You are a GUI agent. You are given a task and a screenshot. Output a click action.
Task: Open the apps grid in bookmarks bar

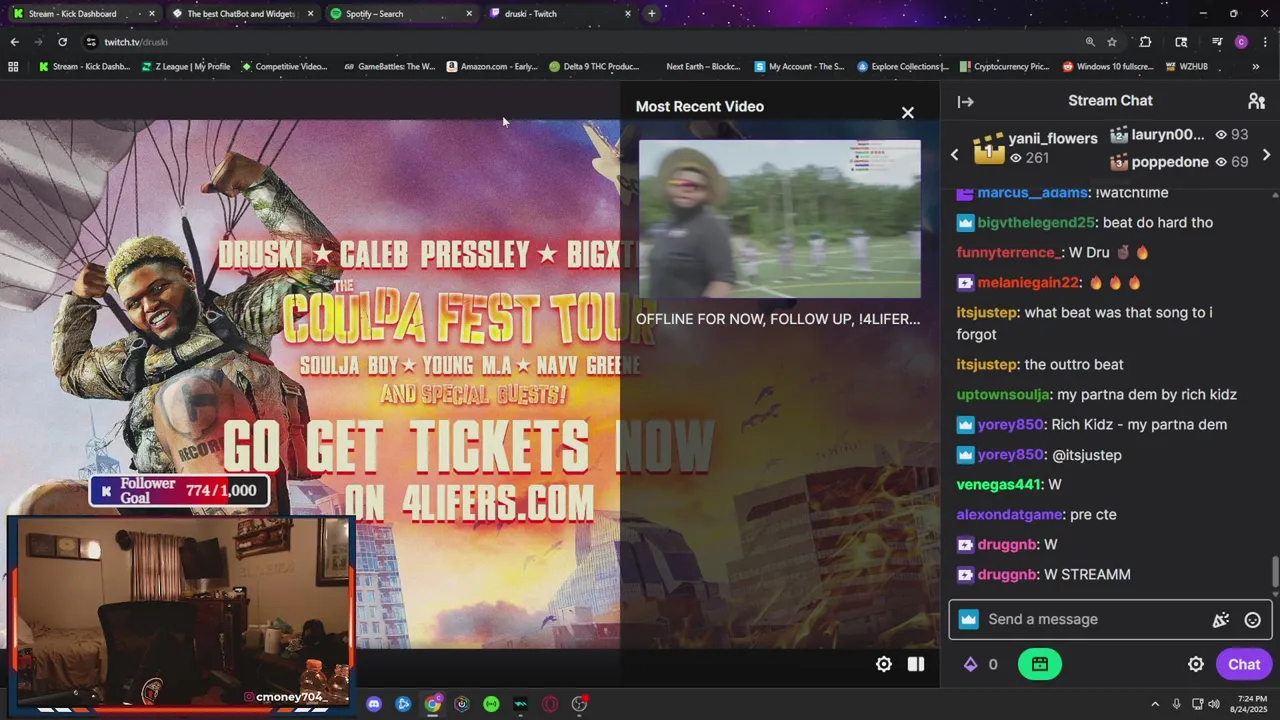[13, 67]
